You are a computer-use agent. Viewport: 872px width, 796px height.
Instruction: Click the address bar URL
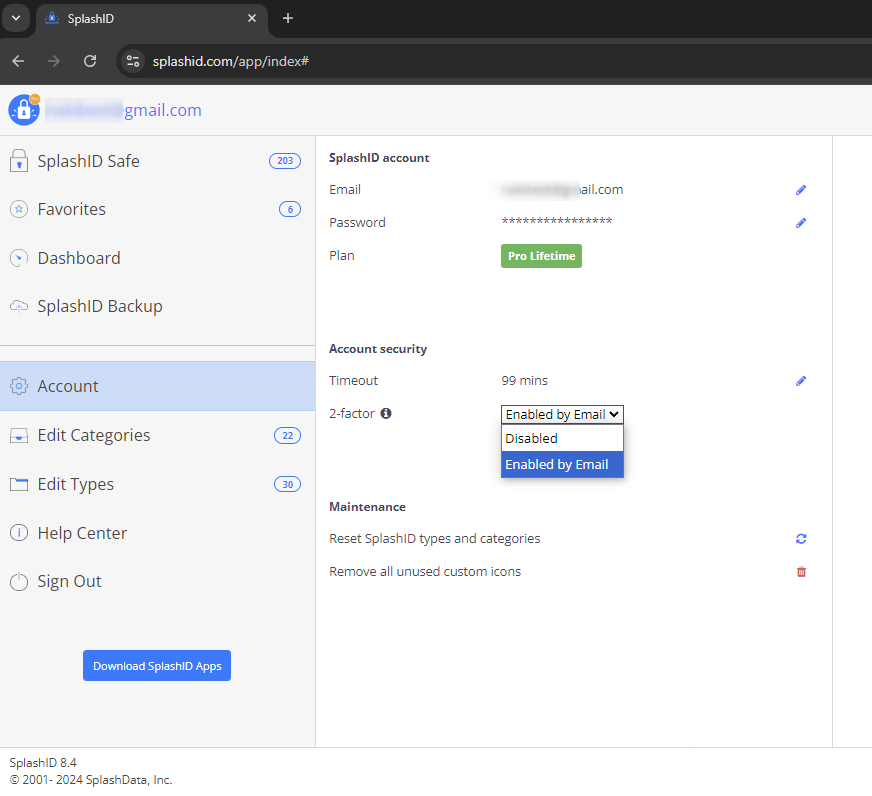(231, 61)
